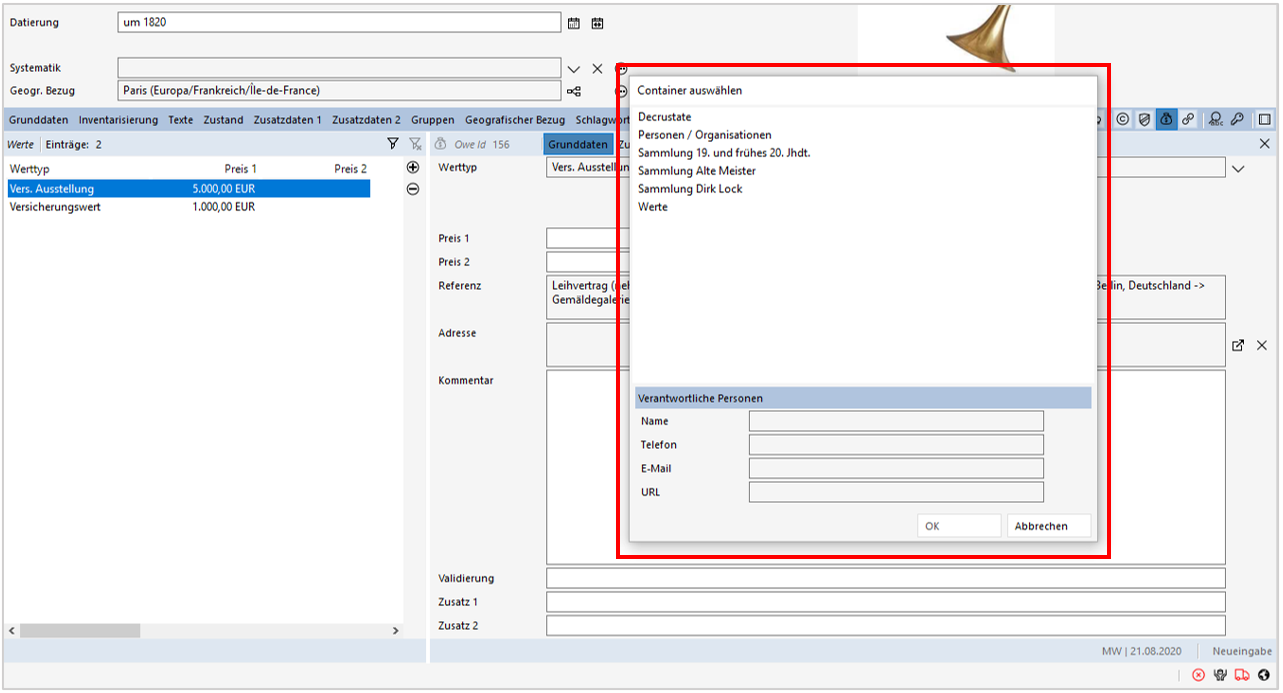Clear the filter using the funnel-x icon

[416, 143]
